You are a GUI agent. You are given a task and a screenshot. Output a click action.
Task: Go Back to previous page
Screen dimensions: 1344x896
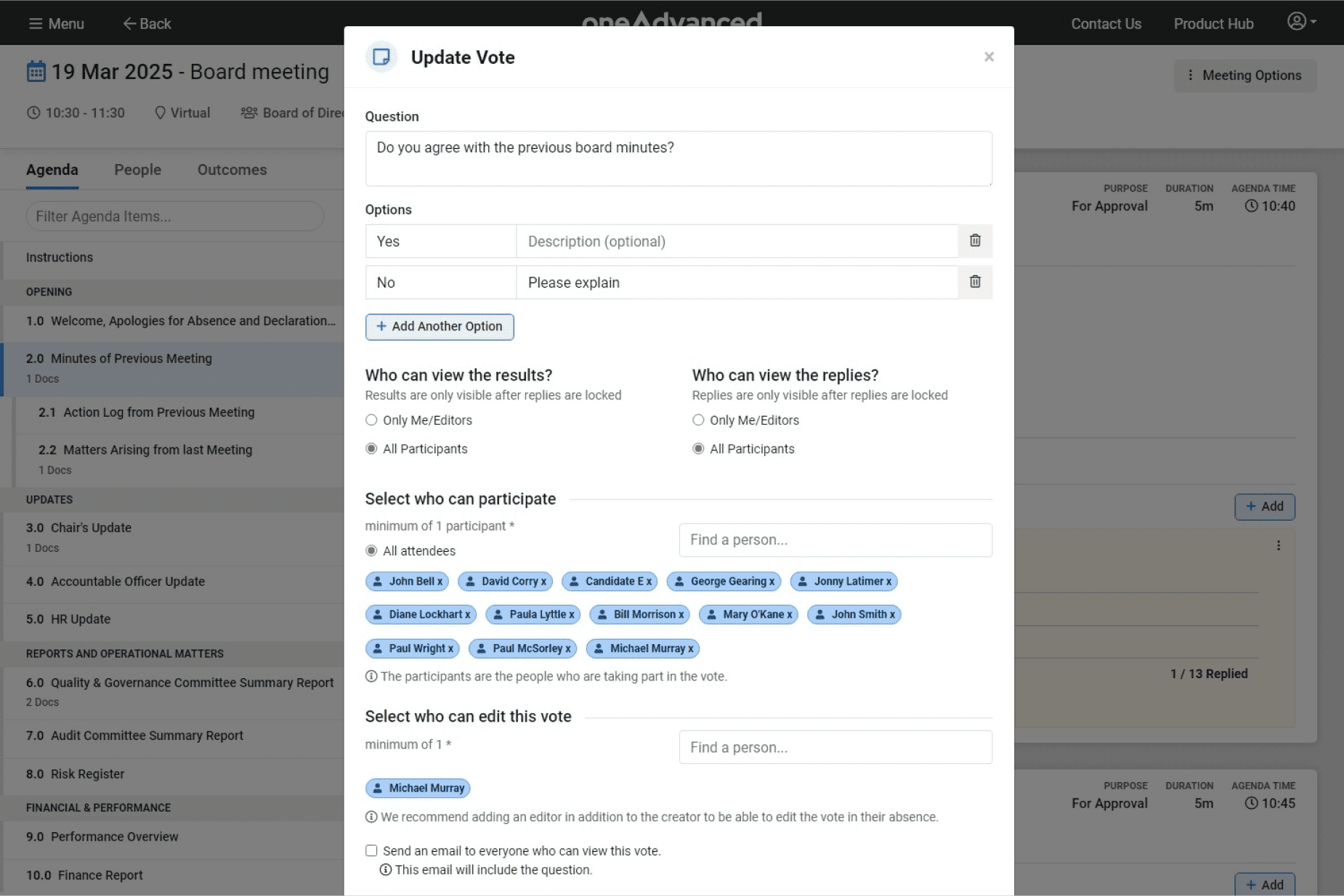[147, 23]
